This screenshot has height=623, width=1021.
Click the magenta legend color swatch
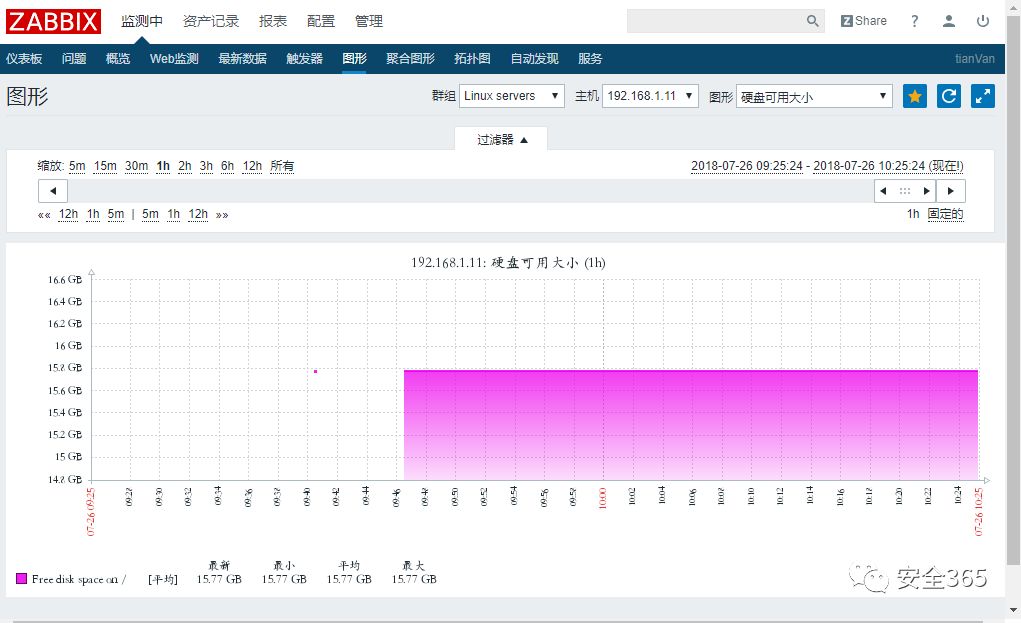21,578
